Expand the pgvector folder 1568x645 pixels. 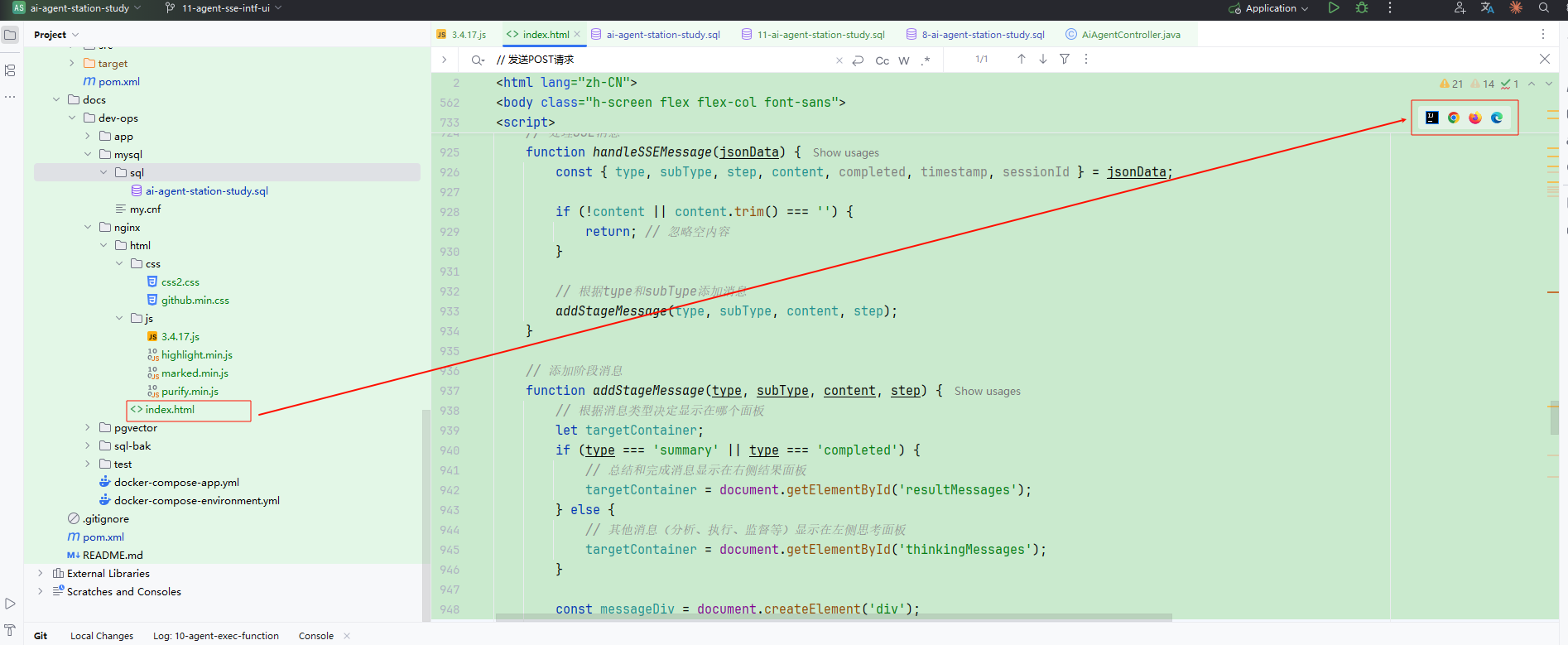click(x=88, y=428)
